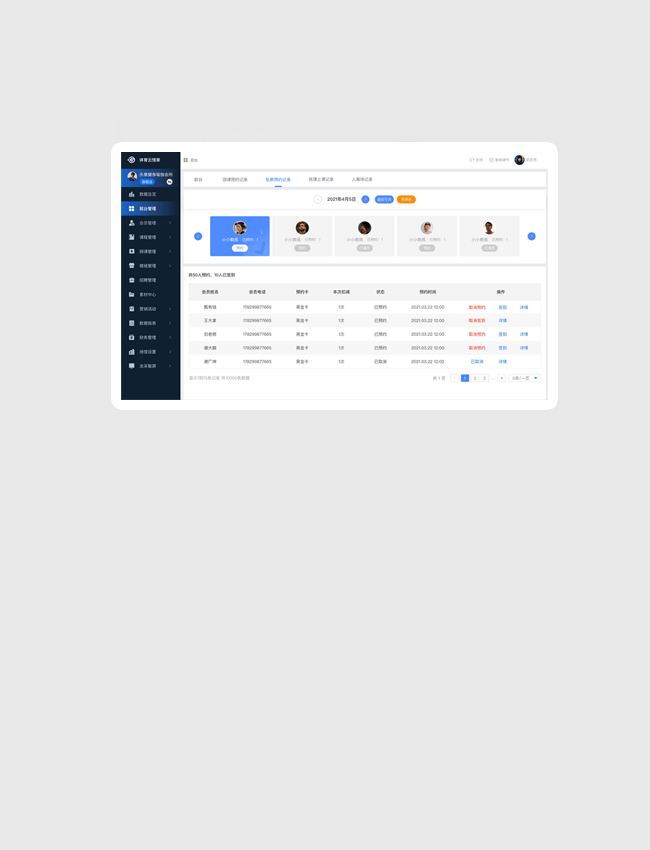Click the refresh icon in the top bar
The height and width of the screenshot is (850, 650).
click(x=472, y=160)
